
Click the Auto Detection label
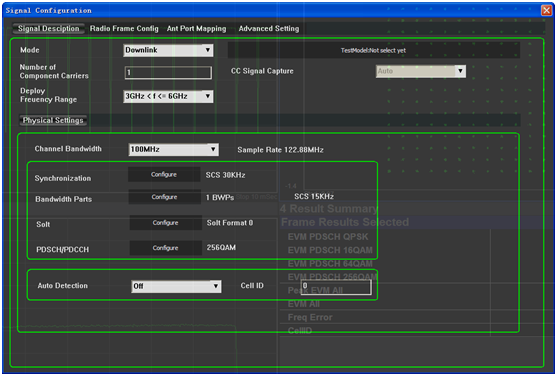click(63, 286)
